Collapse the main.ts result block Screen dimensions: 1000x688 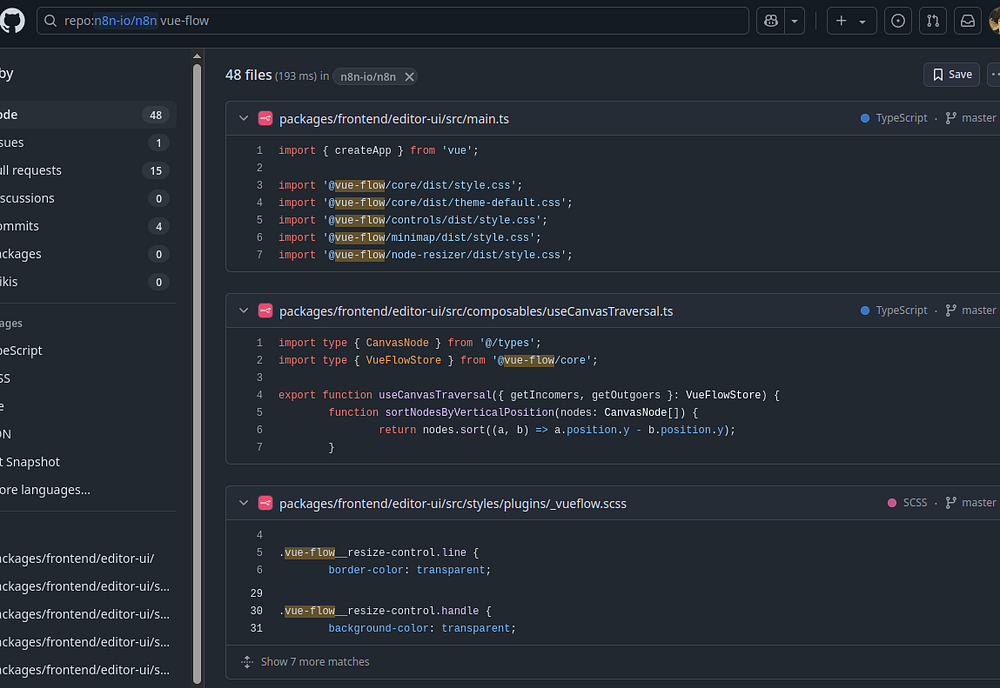pyautogui.click(x=243, y=119)
